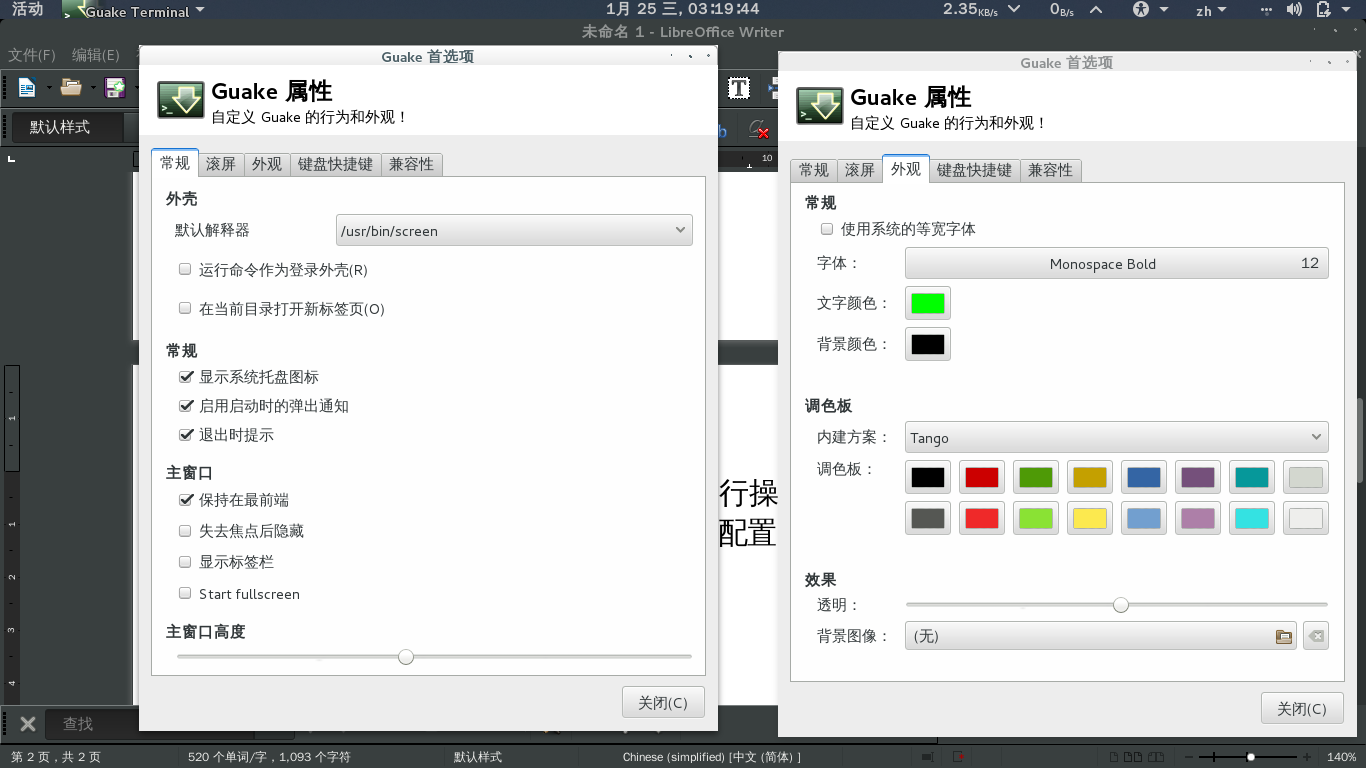1366x768 pixels.
Task: Click the Open folder icon in toolbar
Action: tap(70, 88)
